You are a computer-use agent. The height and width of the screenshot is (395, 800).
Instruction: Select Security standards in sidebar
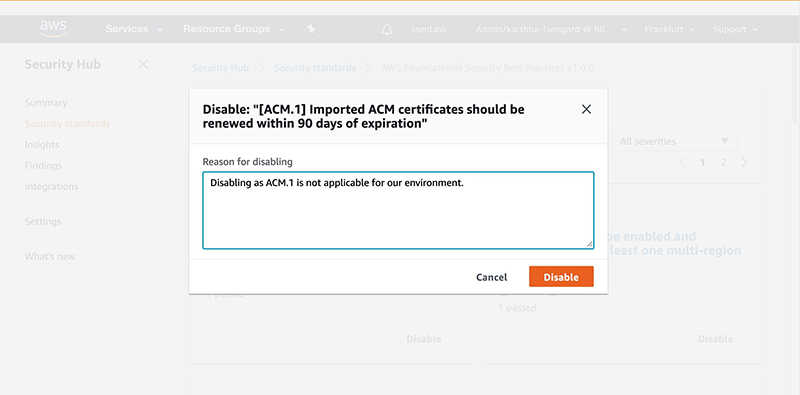(67, 124)
